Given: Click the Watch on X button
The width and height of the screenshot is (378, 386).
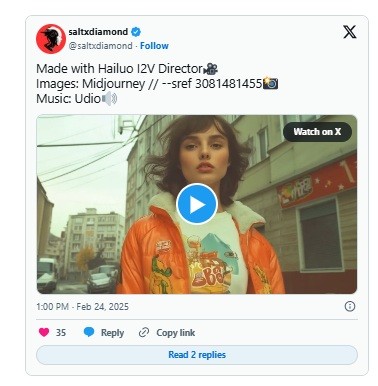Looking at the screenshot, I should (317, 132).
